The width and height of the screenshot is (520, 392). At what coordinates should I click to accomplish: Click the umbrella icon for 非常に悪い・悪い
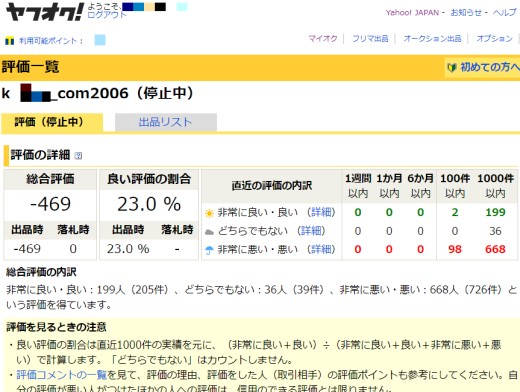[x=209, y=250]
